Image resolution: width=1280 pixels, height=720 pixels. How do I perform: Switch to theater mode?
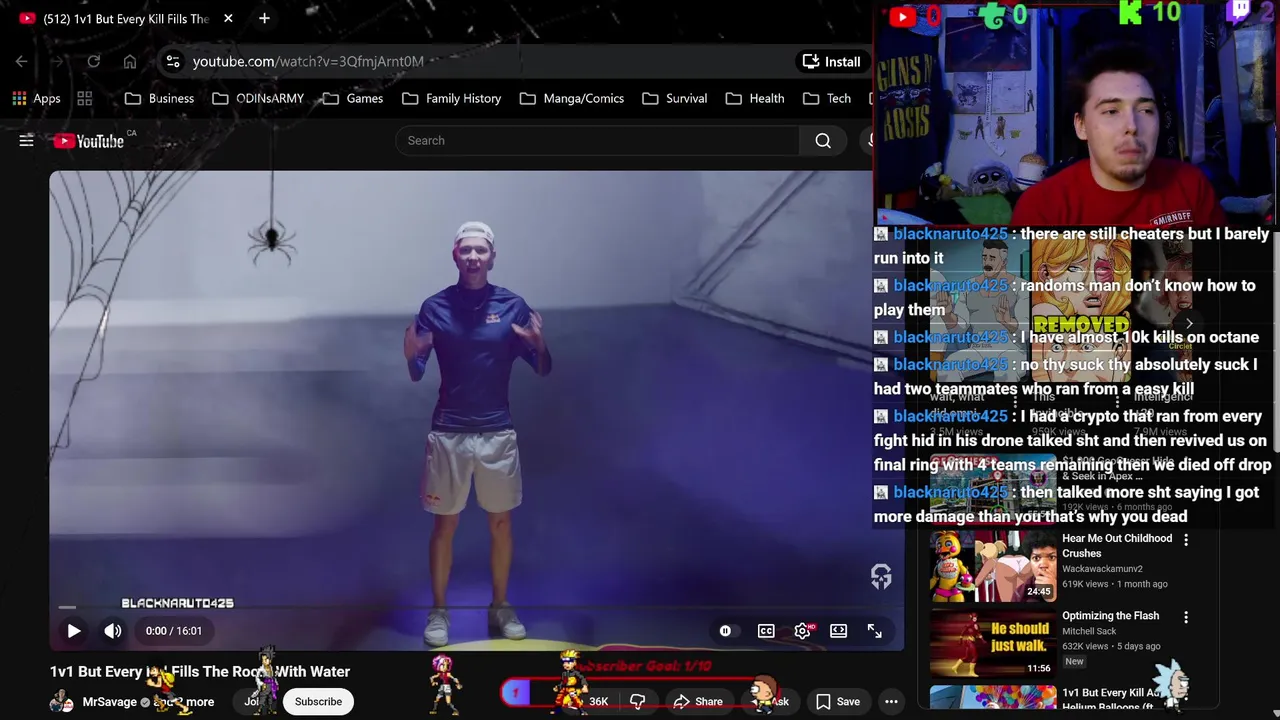[839, 631]
